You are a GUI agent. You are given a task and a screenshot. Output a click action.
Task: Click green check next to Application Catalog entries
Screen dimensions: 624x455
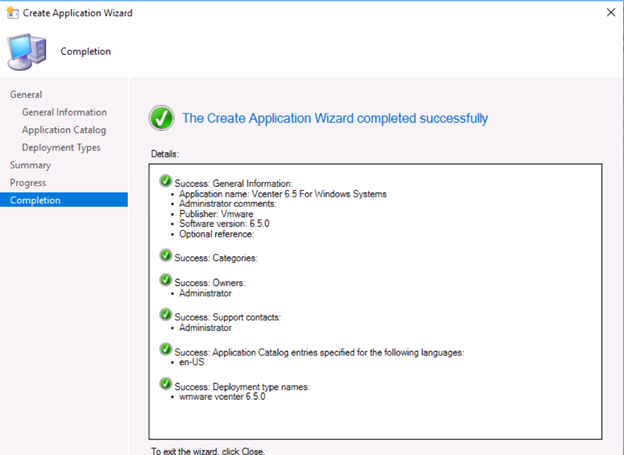(x=166, y=350)
